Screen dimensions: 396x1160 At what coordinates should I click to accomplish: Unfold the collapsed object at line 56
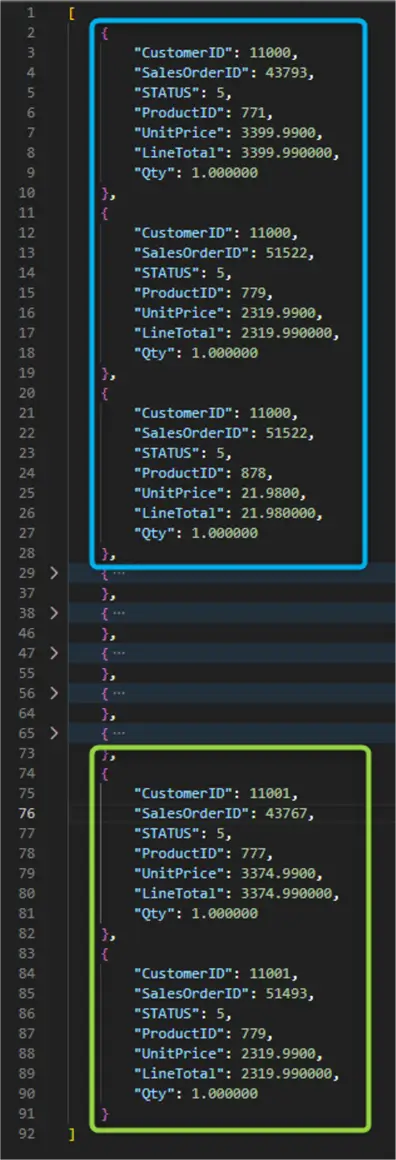pyautogui.click(x=53, y=693)
